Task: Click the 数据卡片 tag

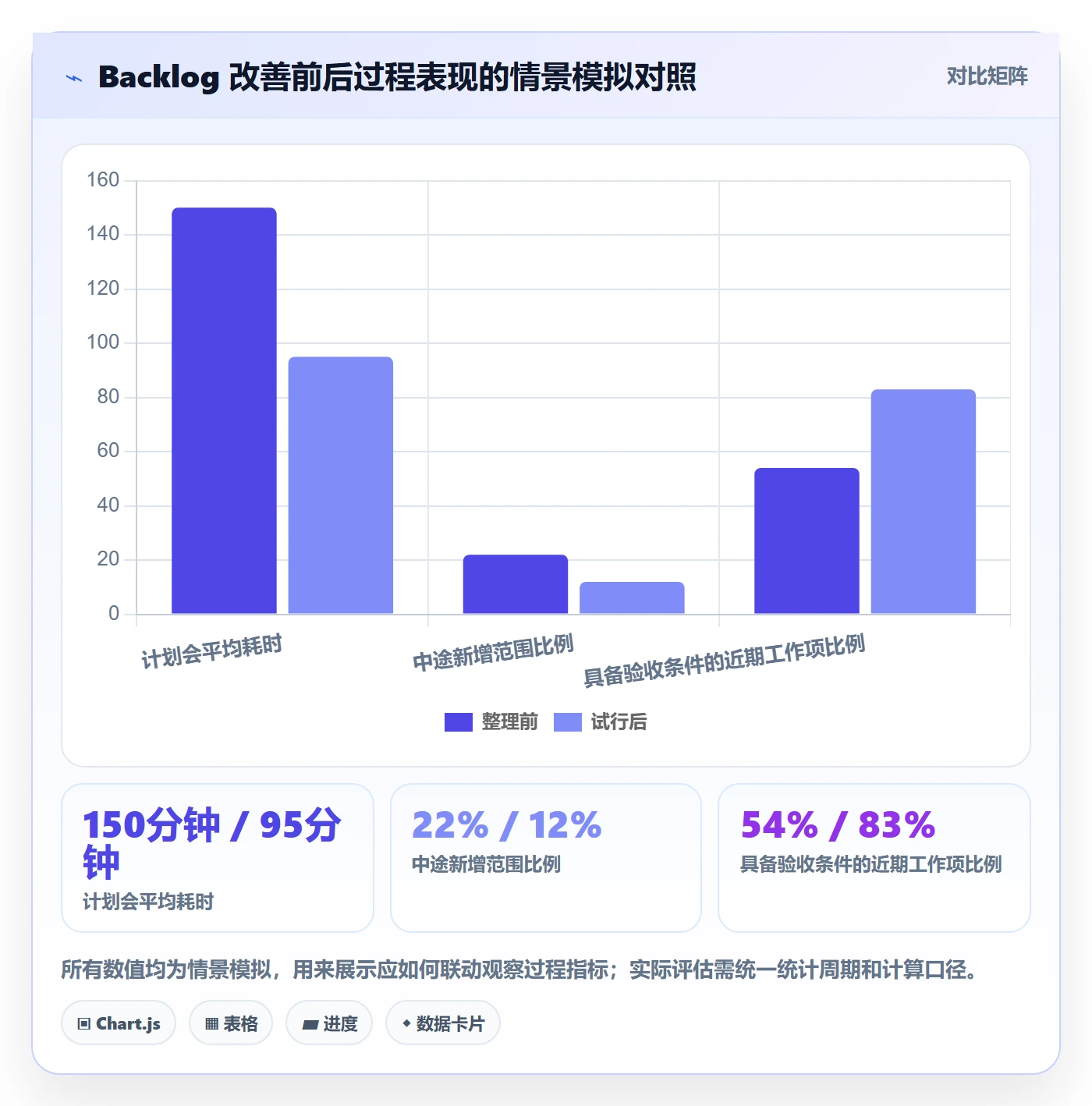Action: [443, 1023]
